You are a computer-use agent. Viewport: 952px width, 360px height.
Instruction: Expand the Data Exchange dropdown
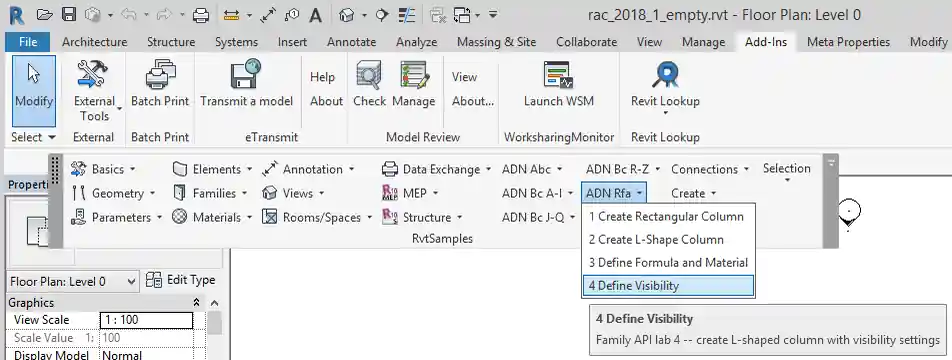point(437,169)
